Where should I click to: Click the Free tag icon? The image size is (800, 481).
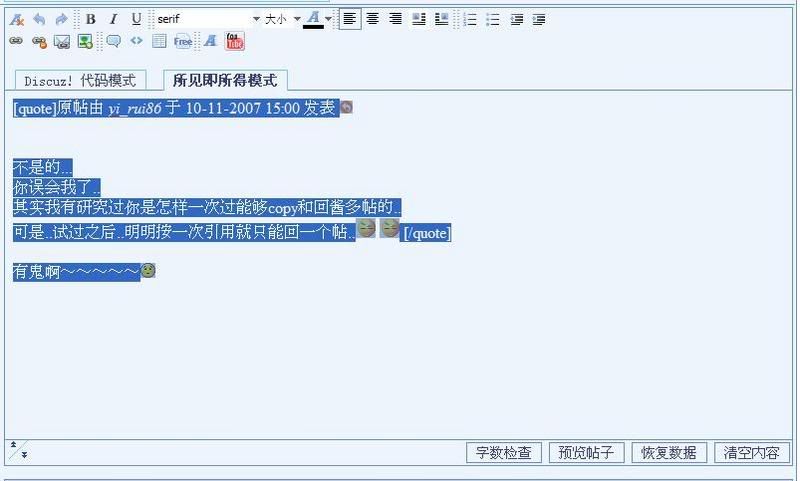coord(183,41)
